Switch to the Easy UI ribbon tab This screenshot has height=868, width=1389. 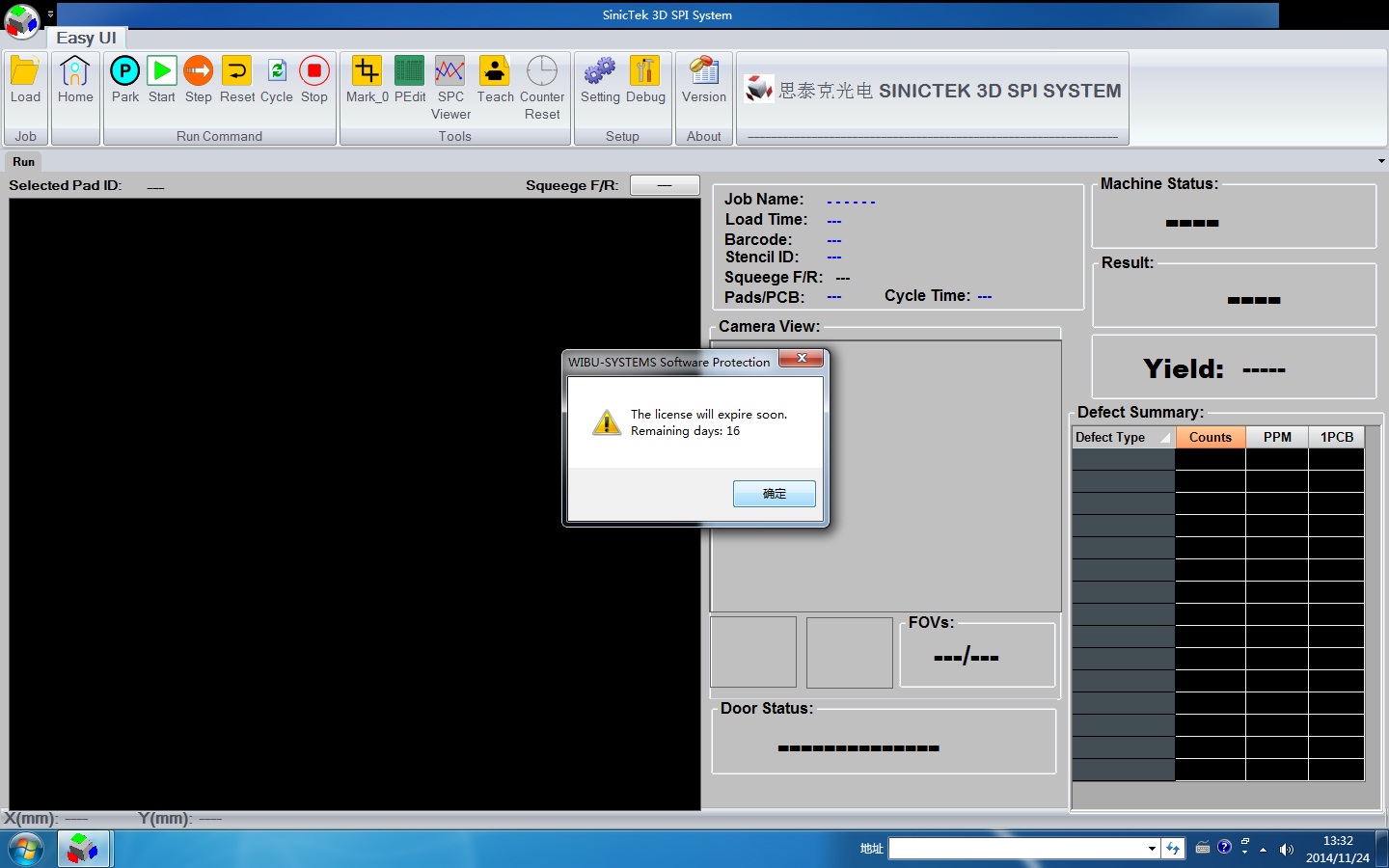(x=86, y=38)
